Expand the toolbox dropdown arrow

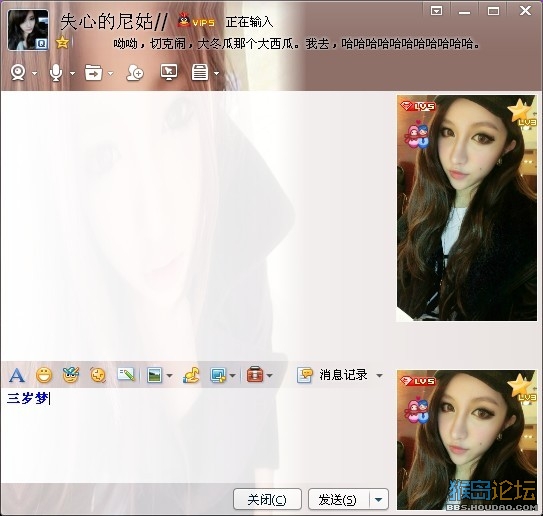point(270,375)
